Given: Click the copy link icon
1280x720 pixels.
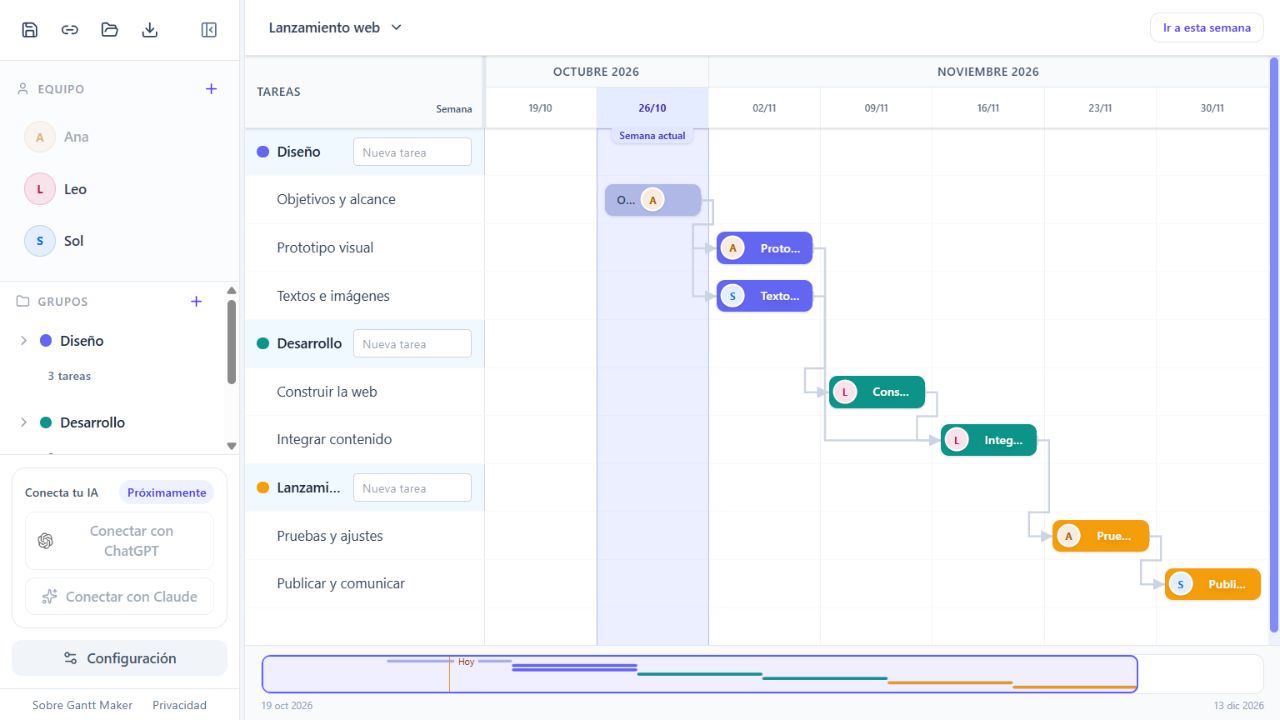Looking at the screenshot, I should tap(70, 30).
